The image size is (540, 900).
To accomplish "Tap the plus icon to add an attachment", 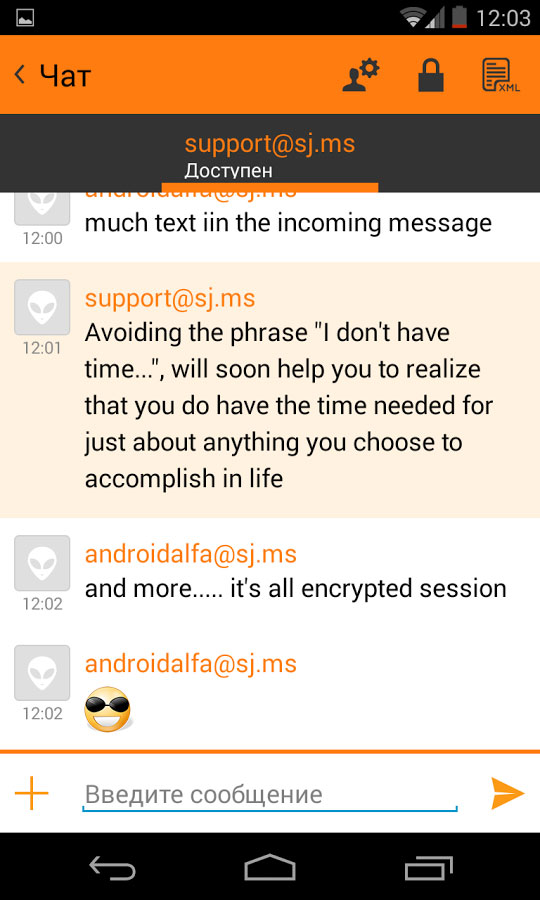I will tap(32, 793).
